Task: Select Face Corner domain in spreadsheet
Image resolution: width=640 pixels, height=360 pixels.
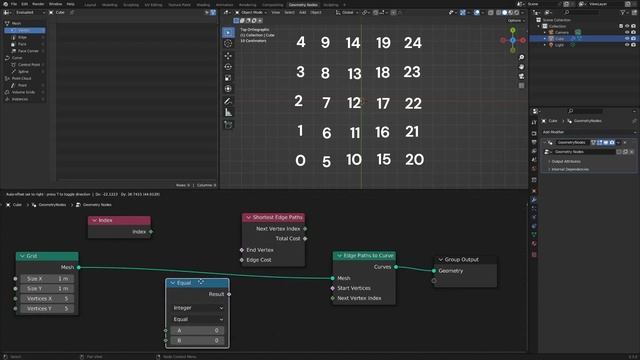Action: click(x=24, y=51)
